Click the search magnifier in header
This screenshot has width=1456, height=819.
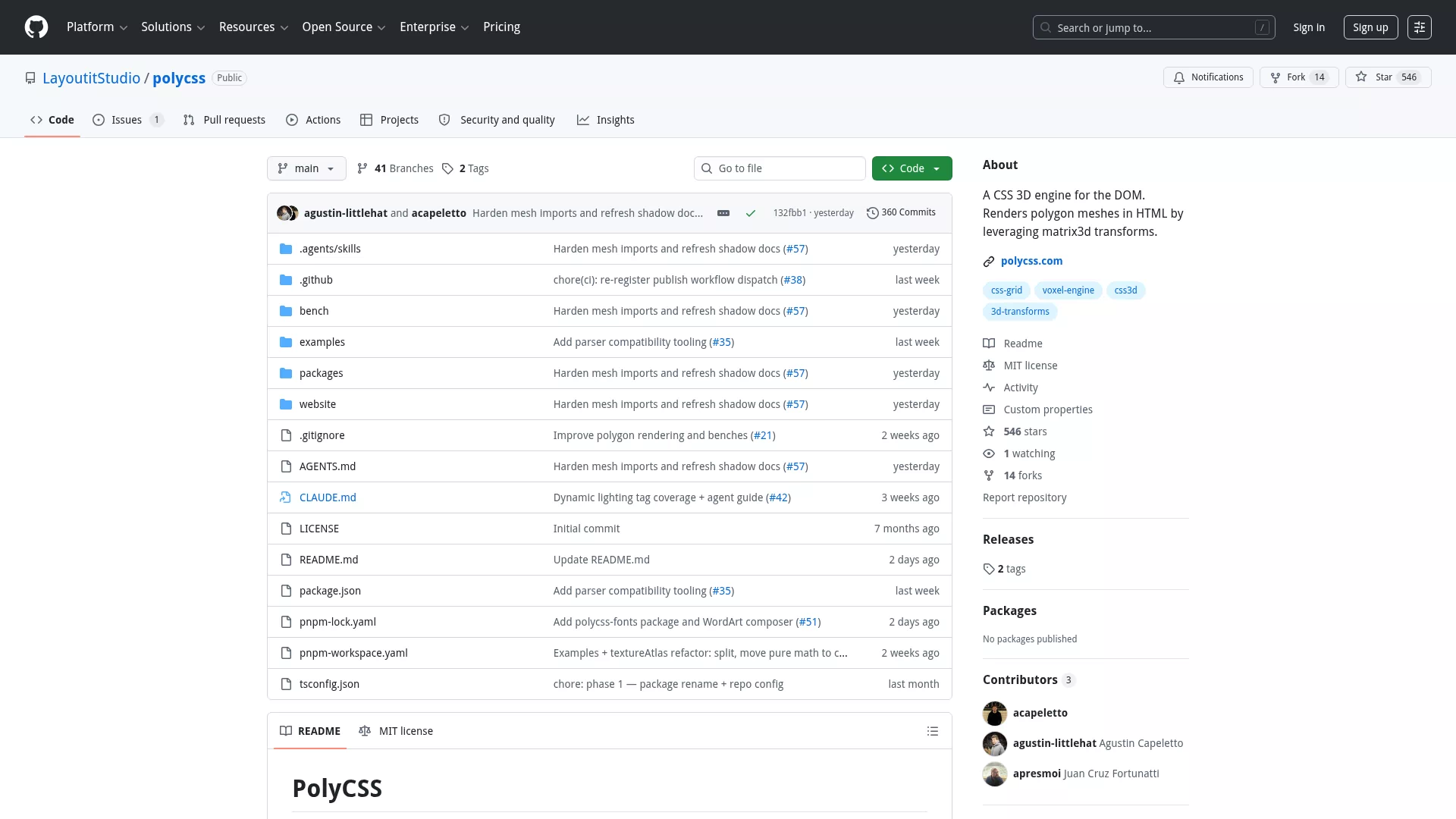(x=1046, y=27)
